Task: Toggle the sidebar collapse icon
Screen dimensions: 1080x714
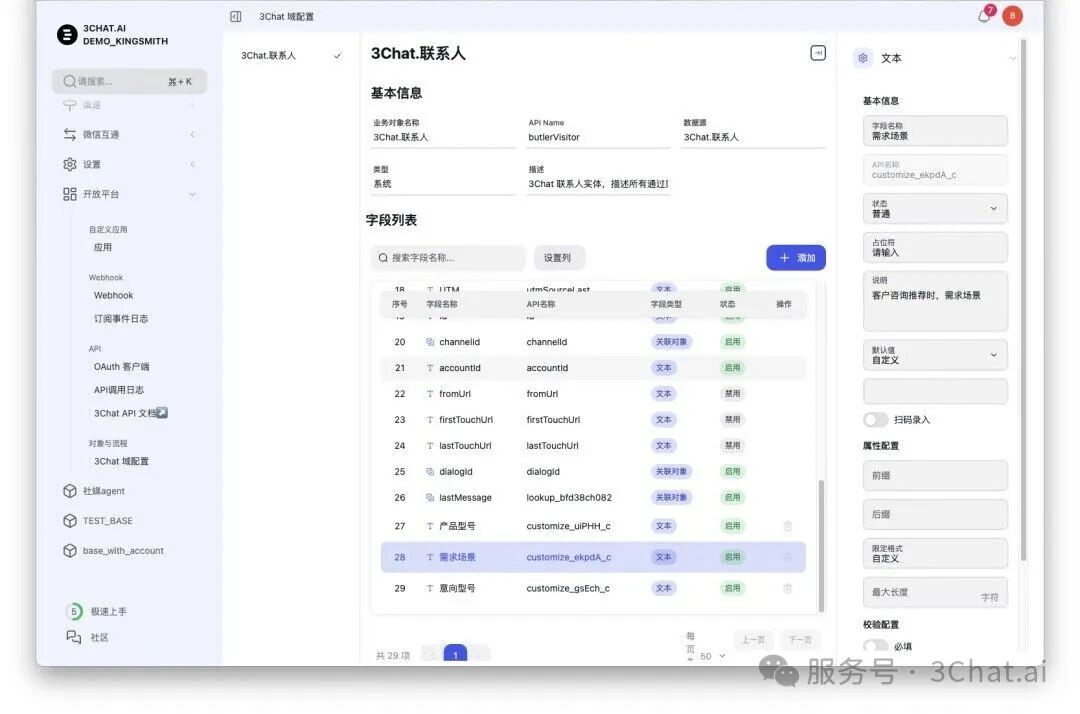Action: click(x=236, y=17)
